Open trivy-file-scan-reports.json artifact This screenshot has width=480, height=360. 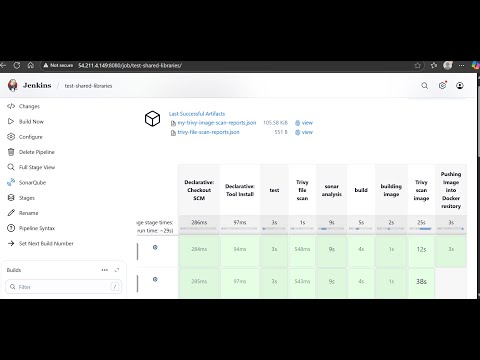pyautogui.click(x=208, y=132)
